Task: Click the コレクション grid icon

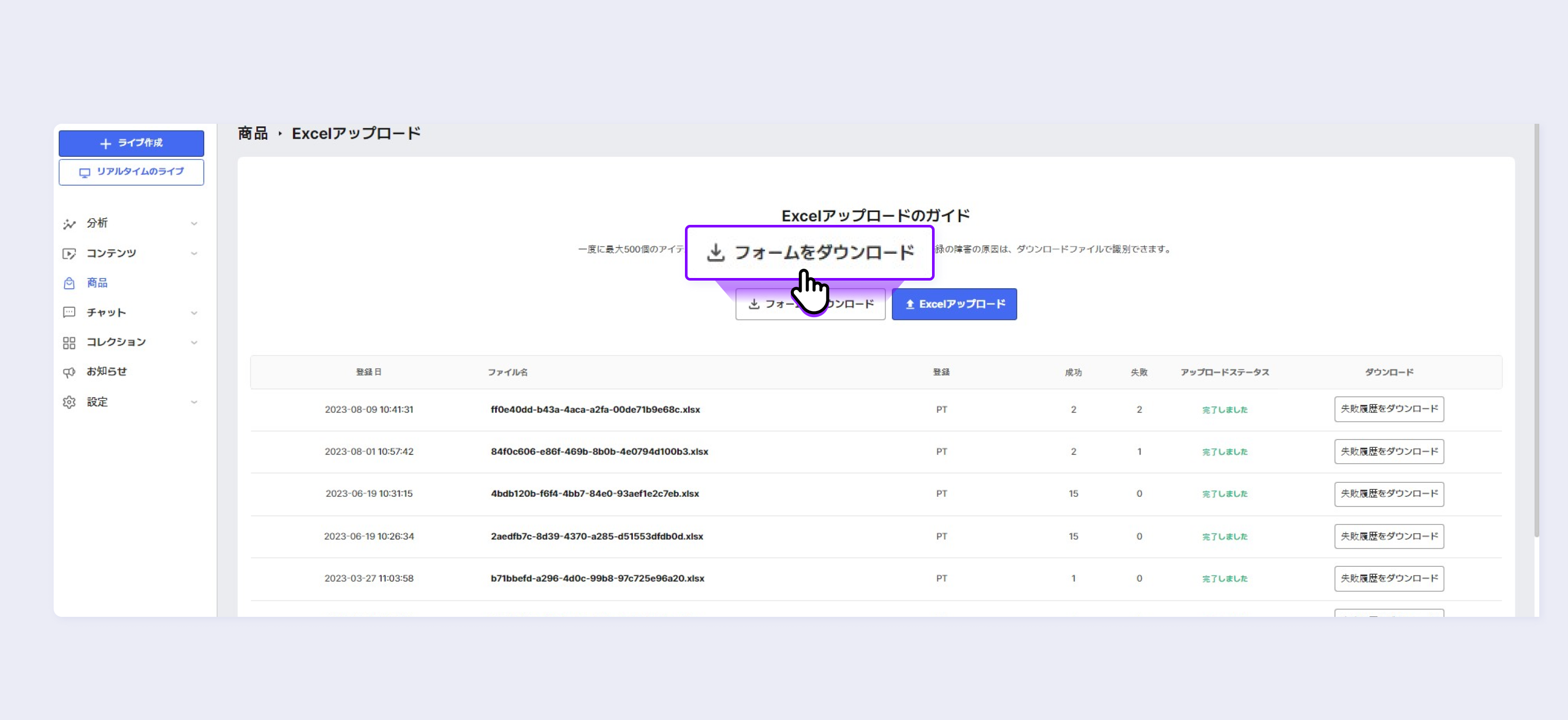Action: point(70,342)
